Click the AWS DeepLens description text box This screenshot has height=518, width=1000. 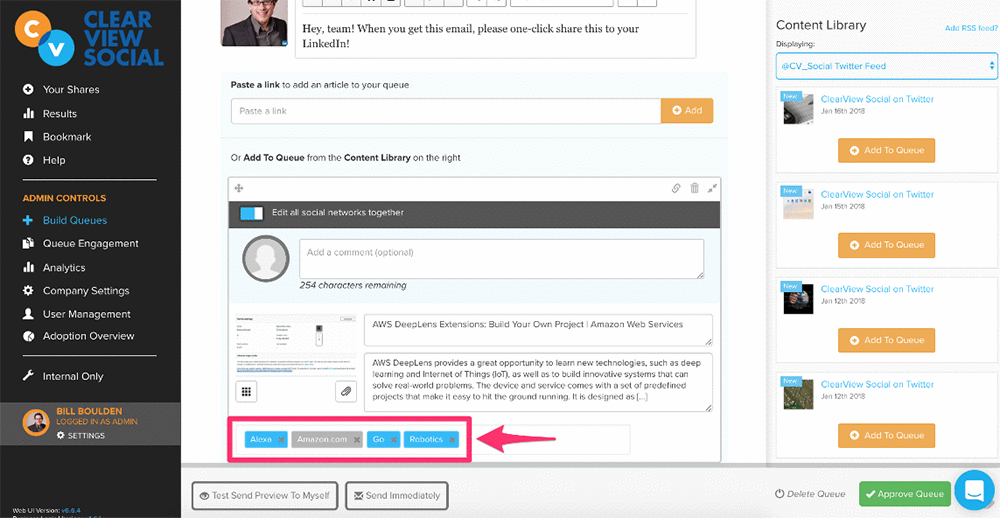pos(538,381)
